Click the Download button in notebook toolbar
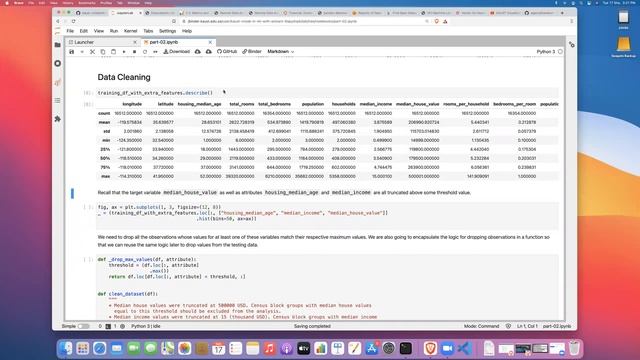 [177, 51]
